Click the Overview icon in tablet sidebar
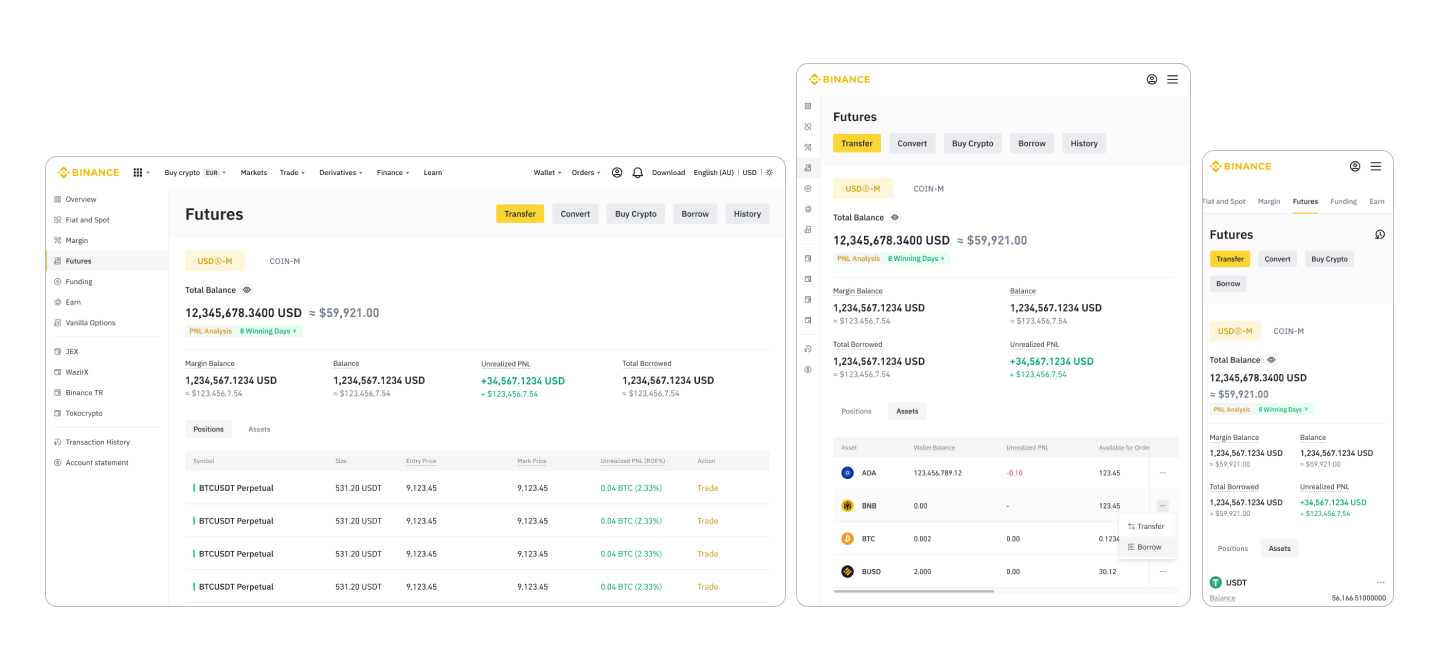The image size is (1440, 670). (808, 106)
